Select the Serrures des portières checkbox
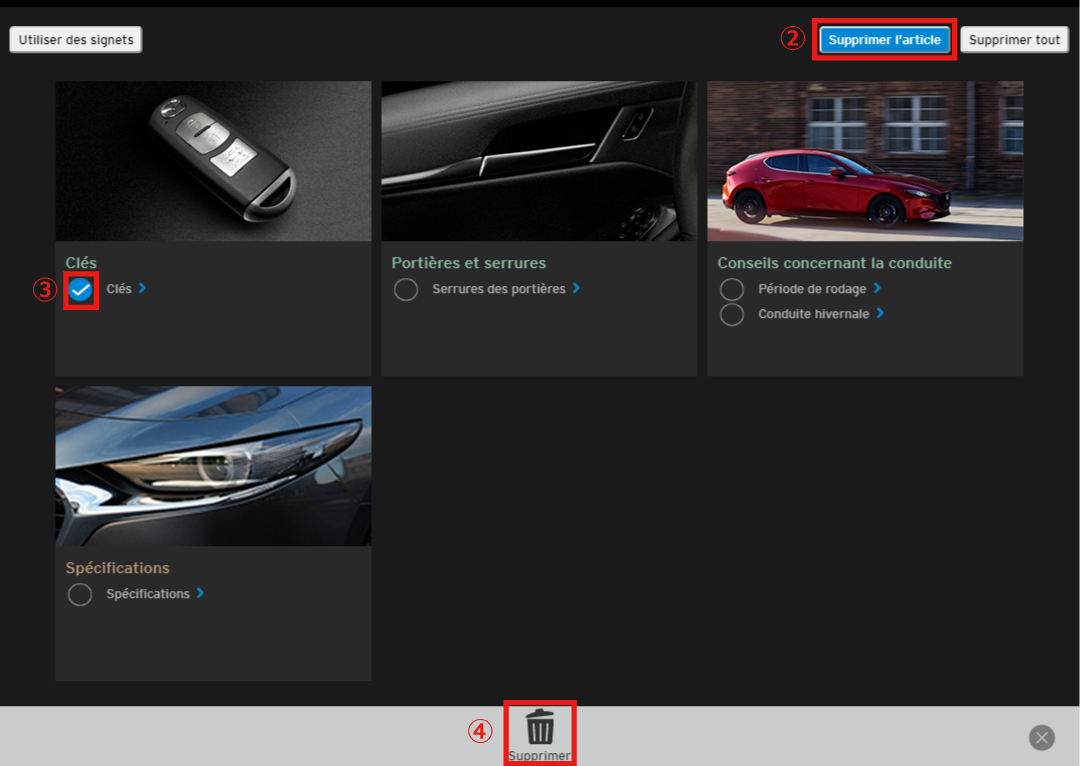The width and height of the screenshot is (1080, 766). [406, 290]
